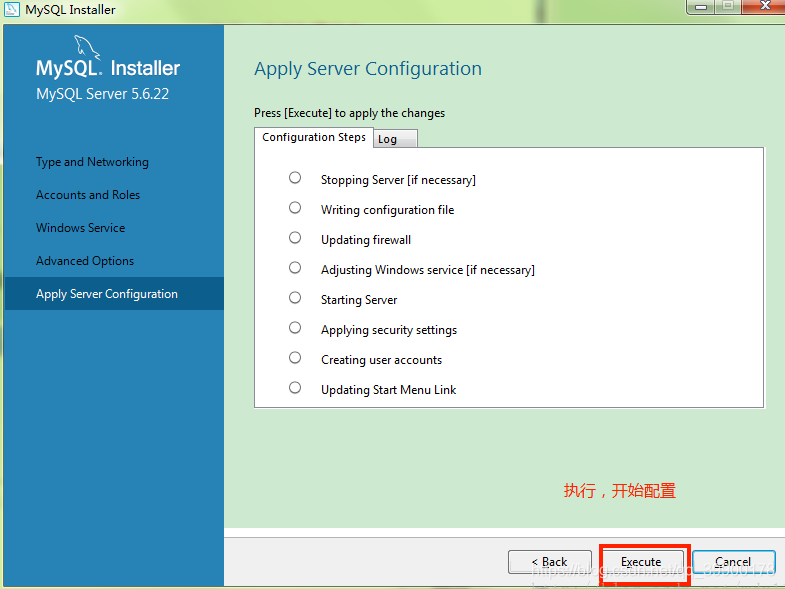
Task: Click the Back button
Action: coord(550,562)
